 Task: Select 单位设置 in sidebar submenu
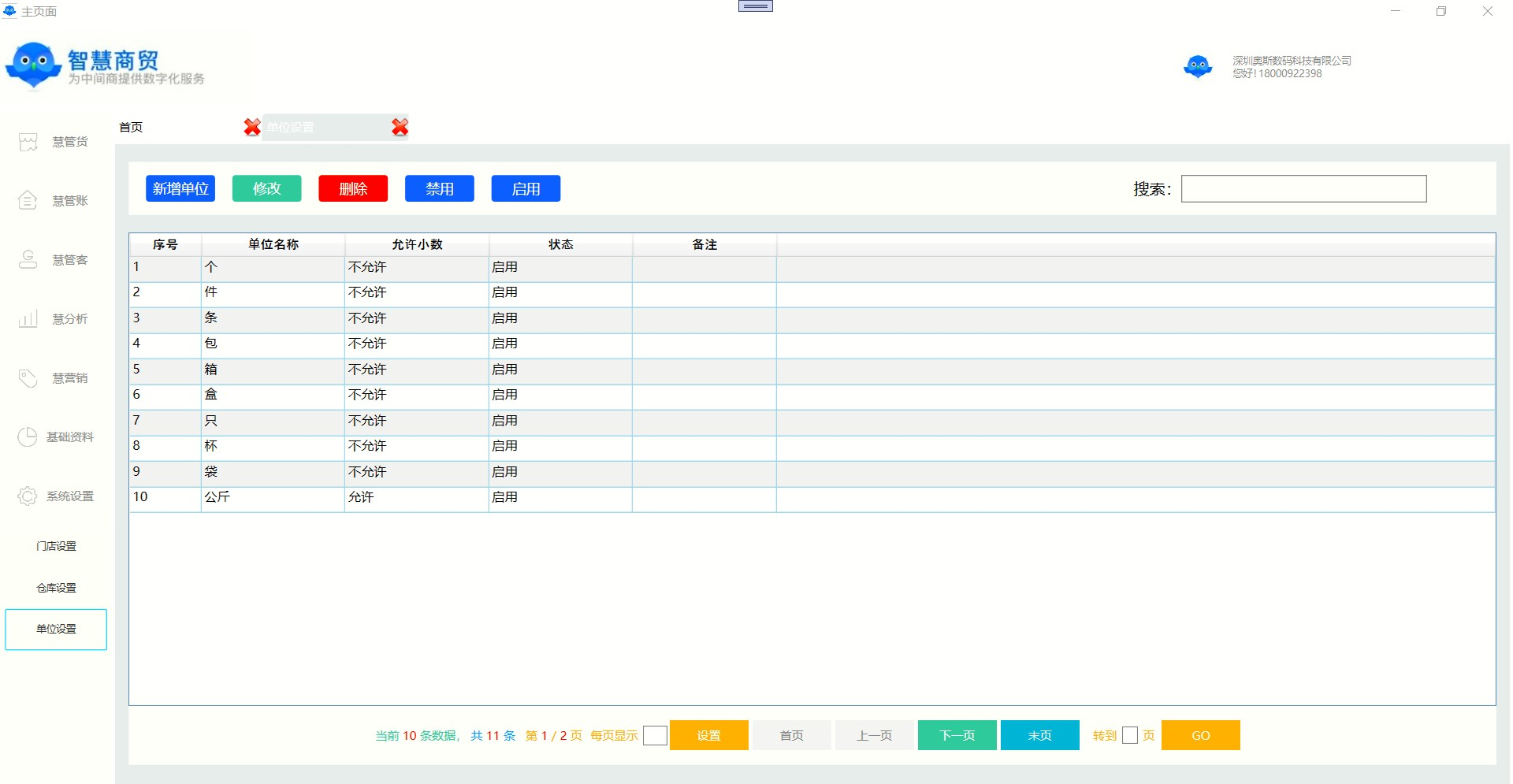point(56,630)
